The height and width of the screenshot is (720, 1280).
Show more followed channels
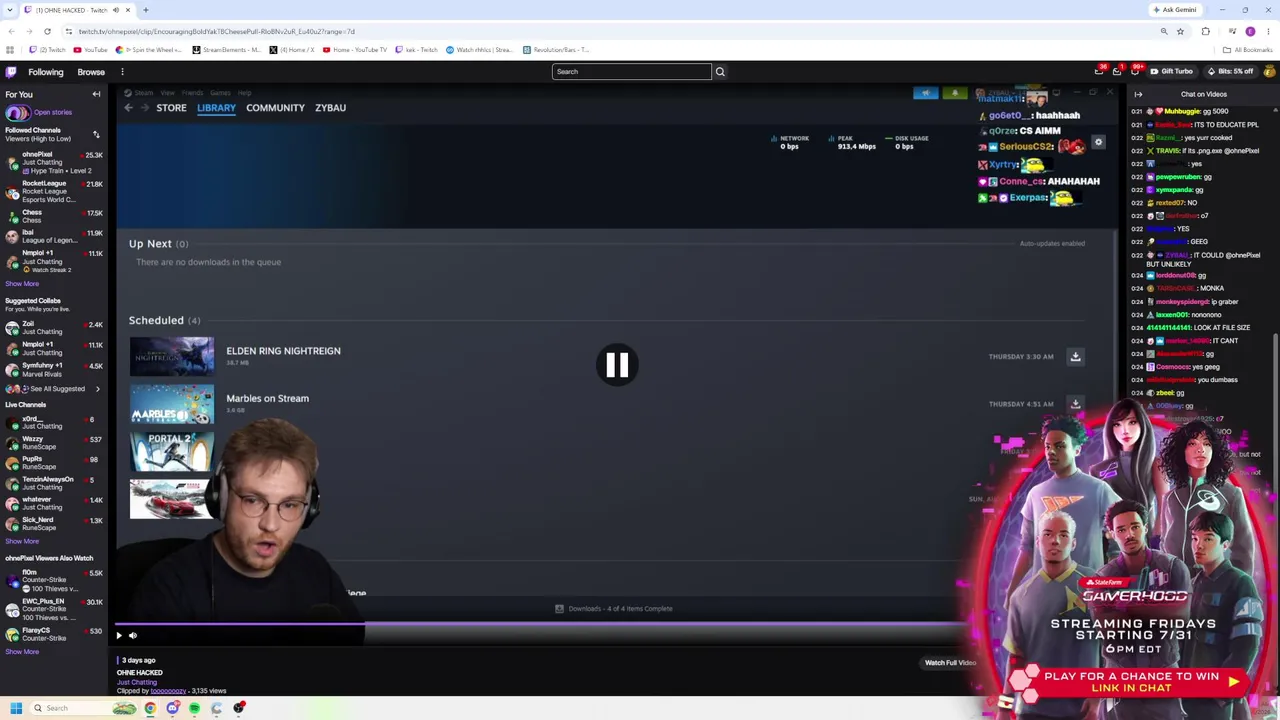point(21,284)
